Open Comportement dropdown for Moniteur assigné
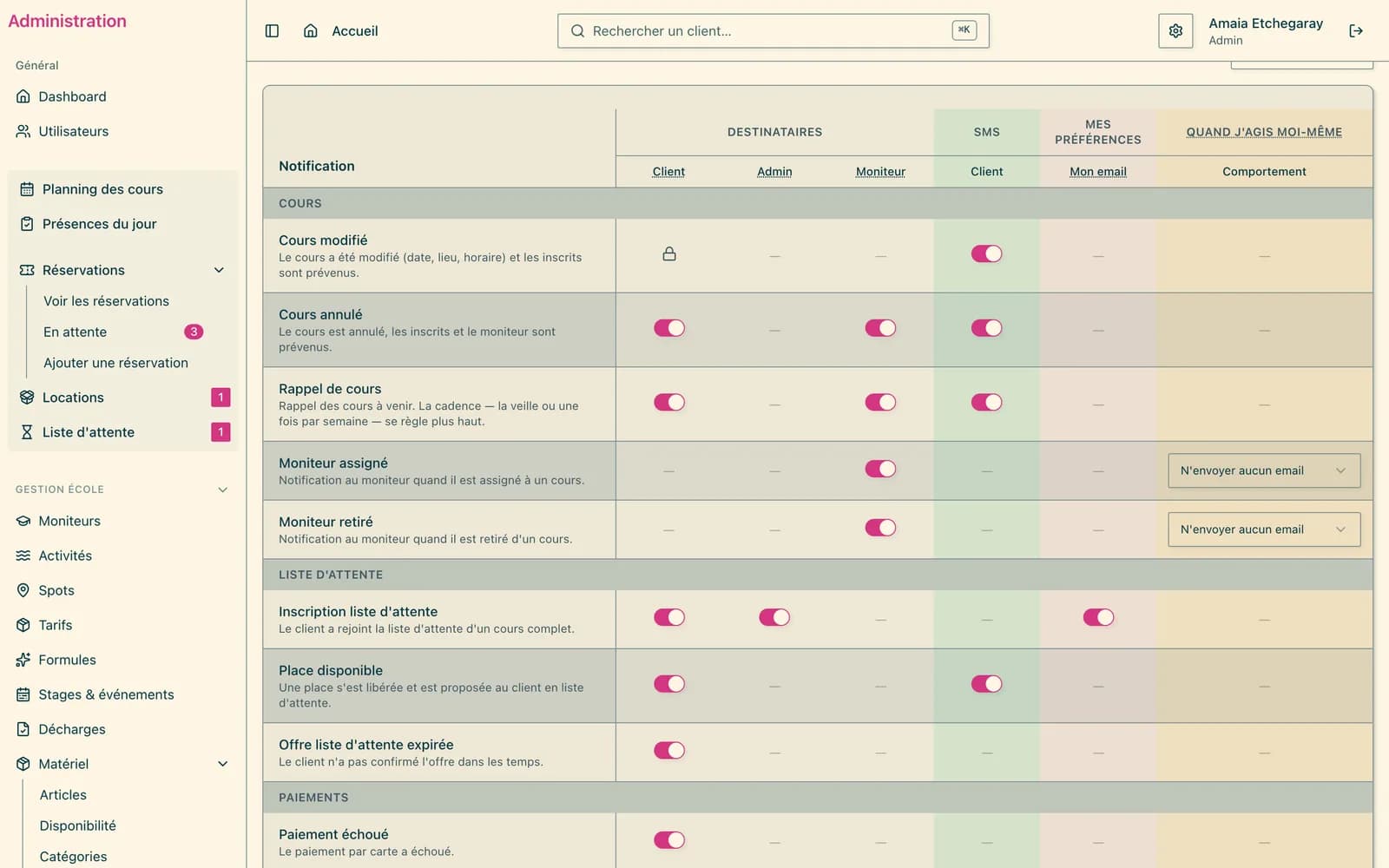 [1264, 470]
